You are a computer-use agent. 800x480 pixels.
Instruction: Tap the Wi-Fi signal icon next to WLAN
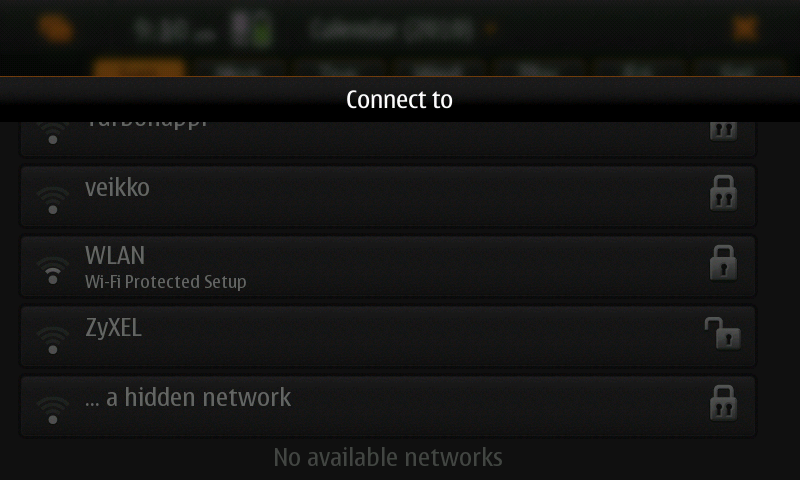pyautogui.click(x=53, y=270)
